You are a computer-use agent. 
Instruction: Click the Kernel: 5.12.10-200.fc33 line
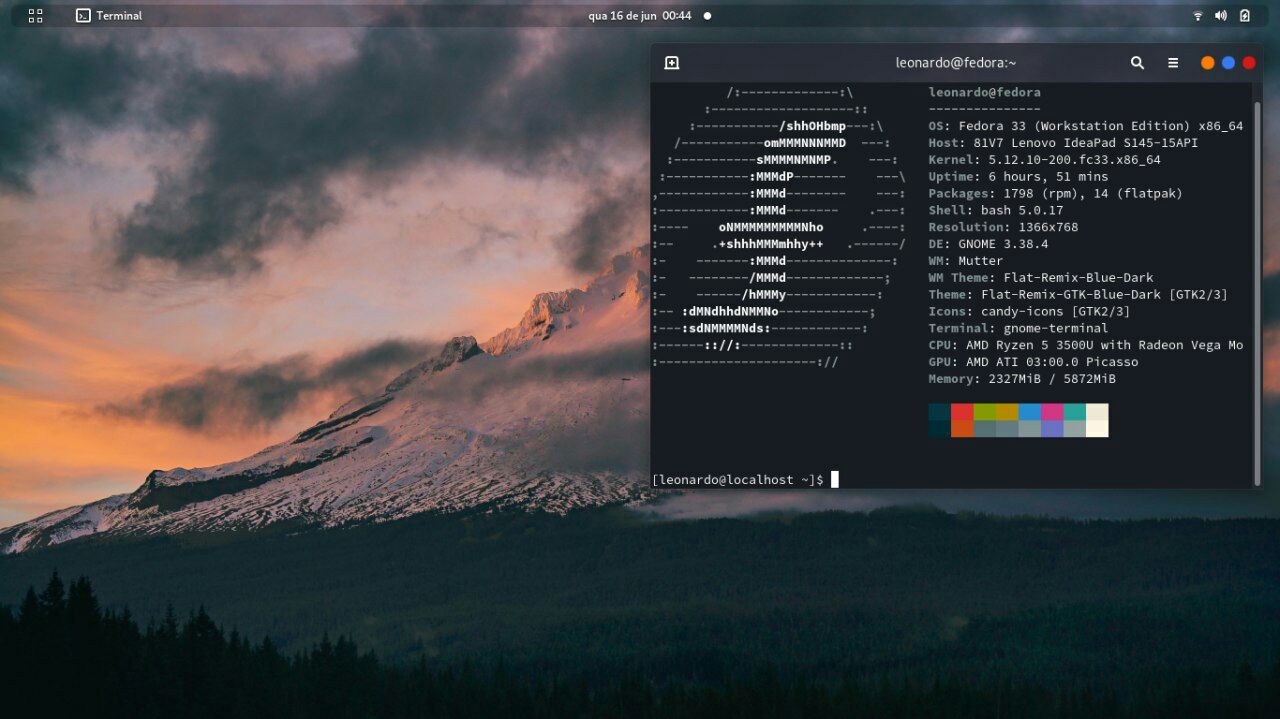tap(1044, 160)
